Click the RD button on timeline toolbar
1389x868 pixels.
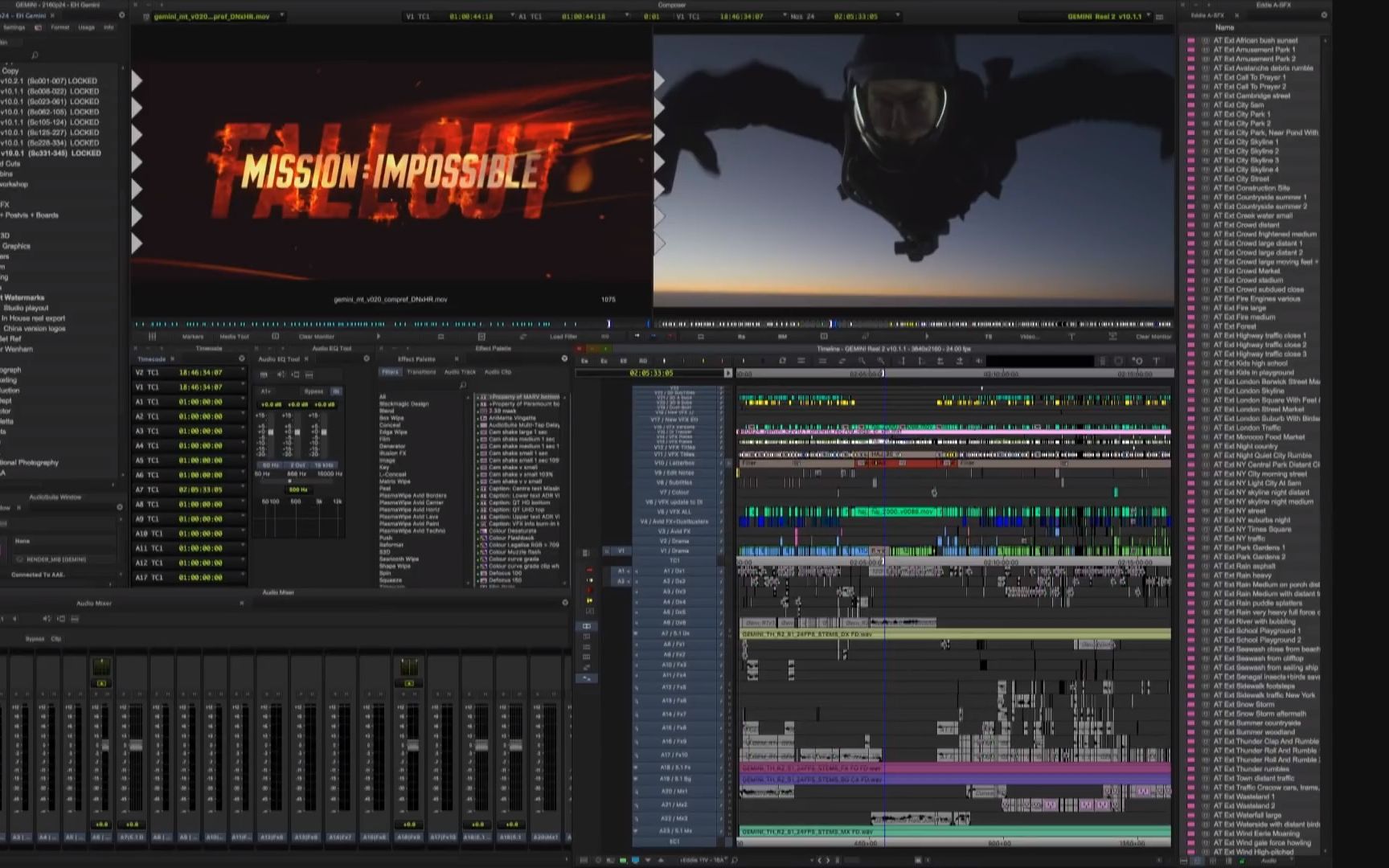click(x=642, y=361)
